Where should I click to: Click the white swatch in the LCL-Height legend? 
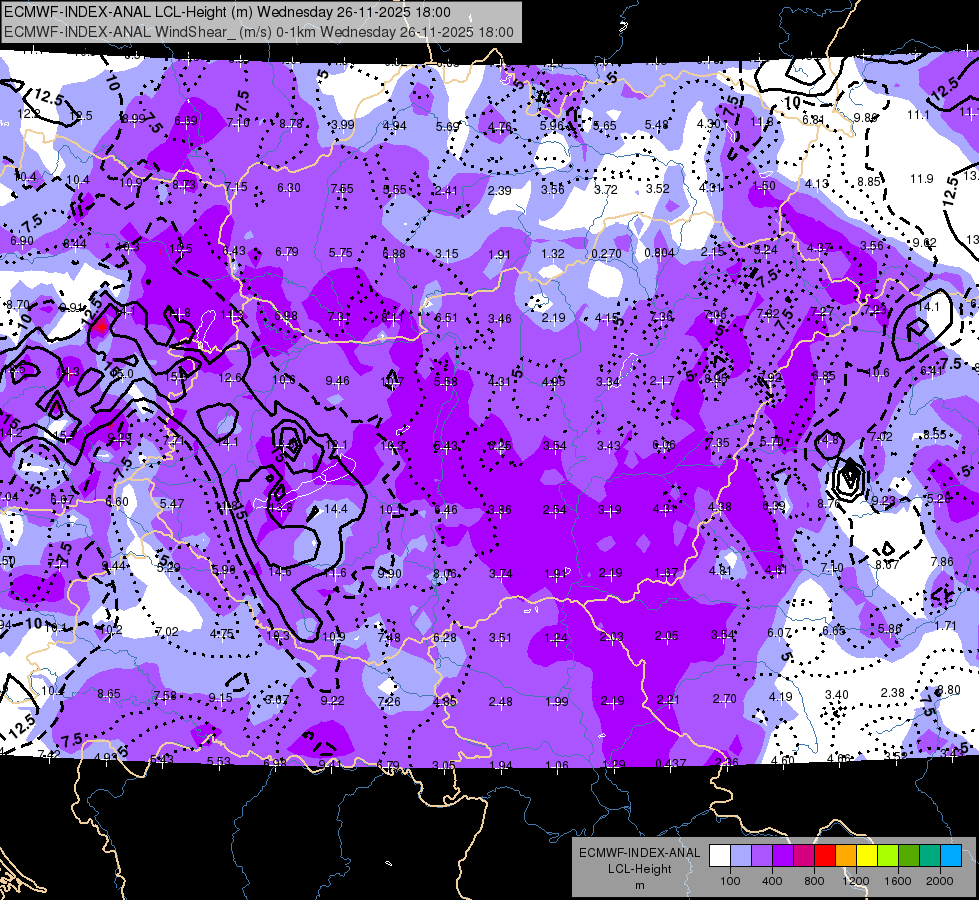pos(720,855)
